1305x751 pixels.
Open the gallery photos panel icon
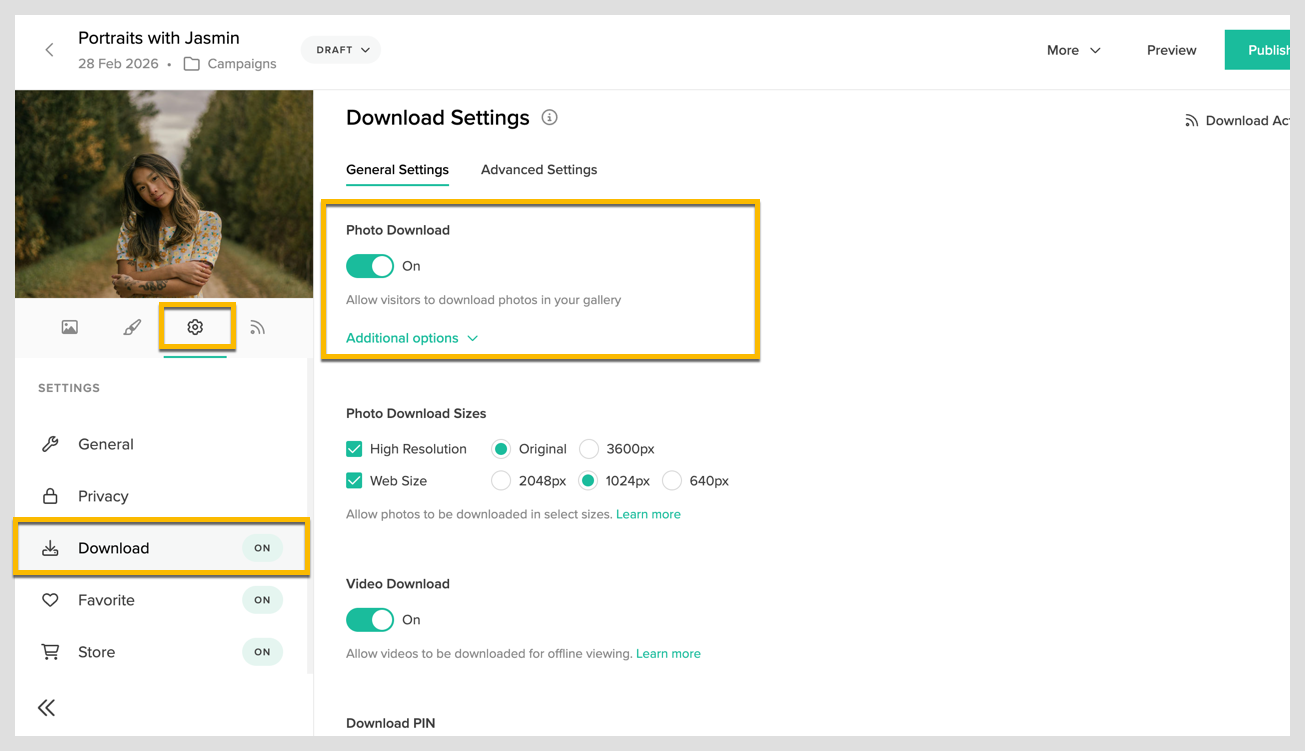pyautogui.click(x=69, y=326)
